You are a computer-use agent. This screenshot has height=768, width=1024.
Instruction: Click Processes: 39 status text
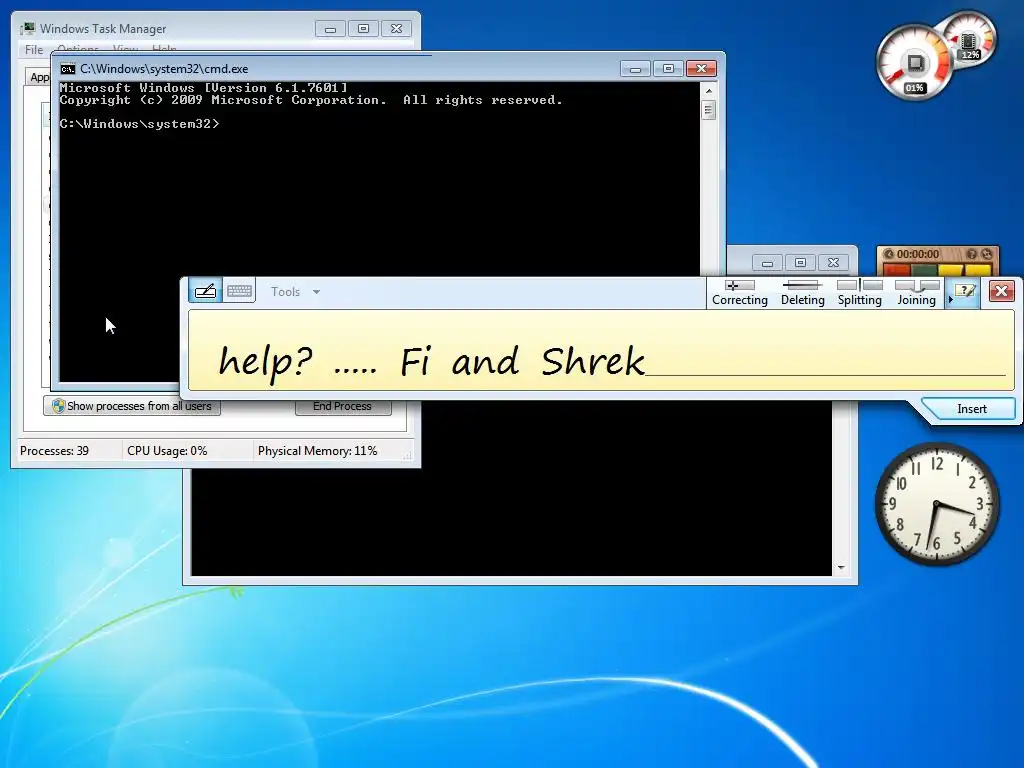pos(54,451)
